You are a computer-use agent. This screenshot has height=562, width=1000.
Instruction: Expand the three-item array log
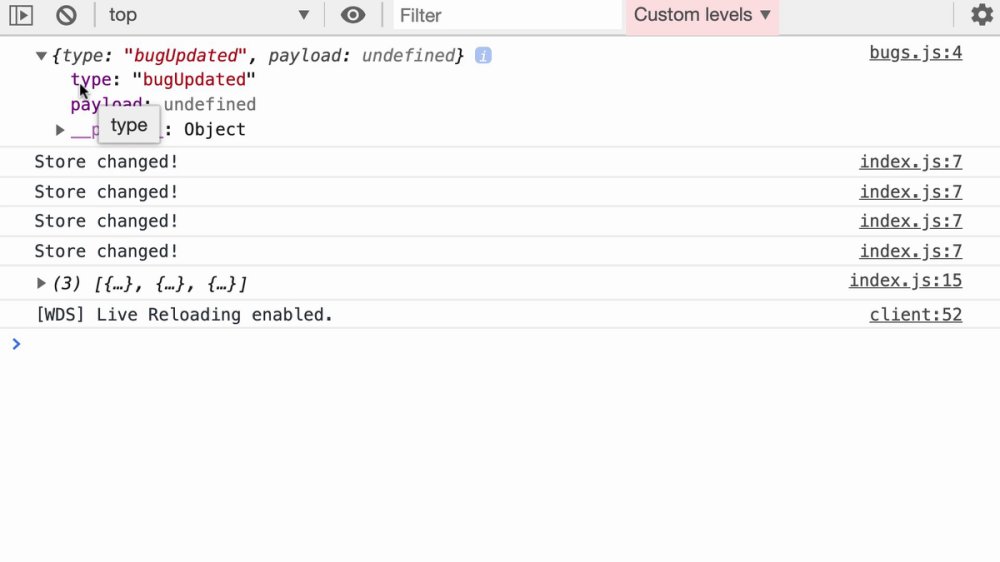pyautogui.click(x=41, y=283)
